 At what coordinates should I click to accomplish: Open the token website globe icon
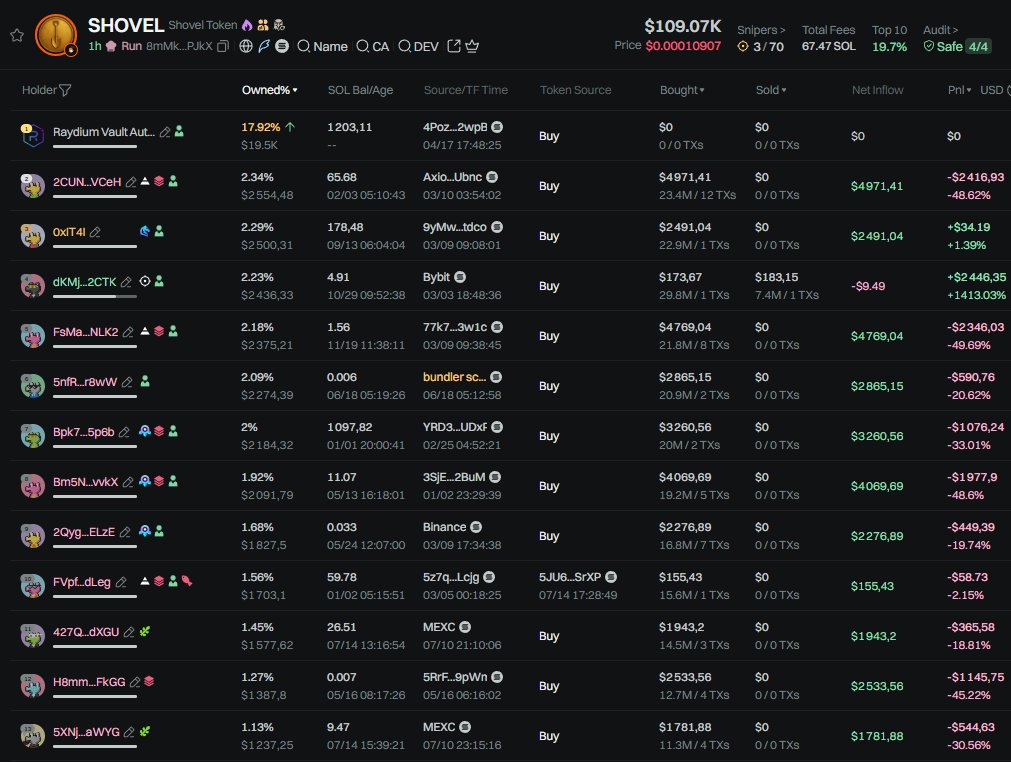click(246, 46)
